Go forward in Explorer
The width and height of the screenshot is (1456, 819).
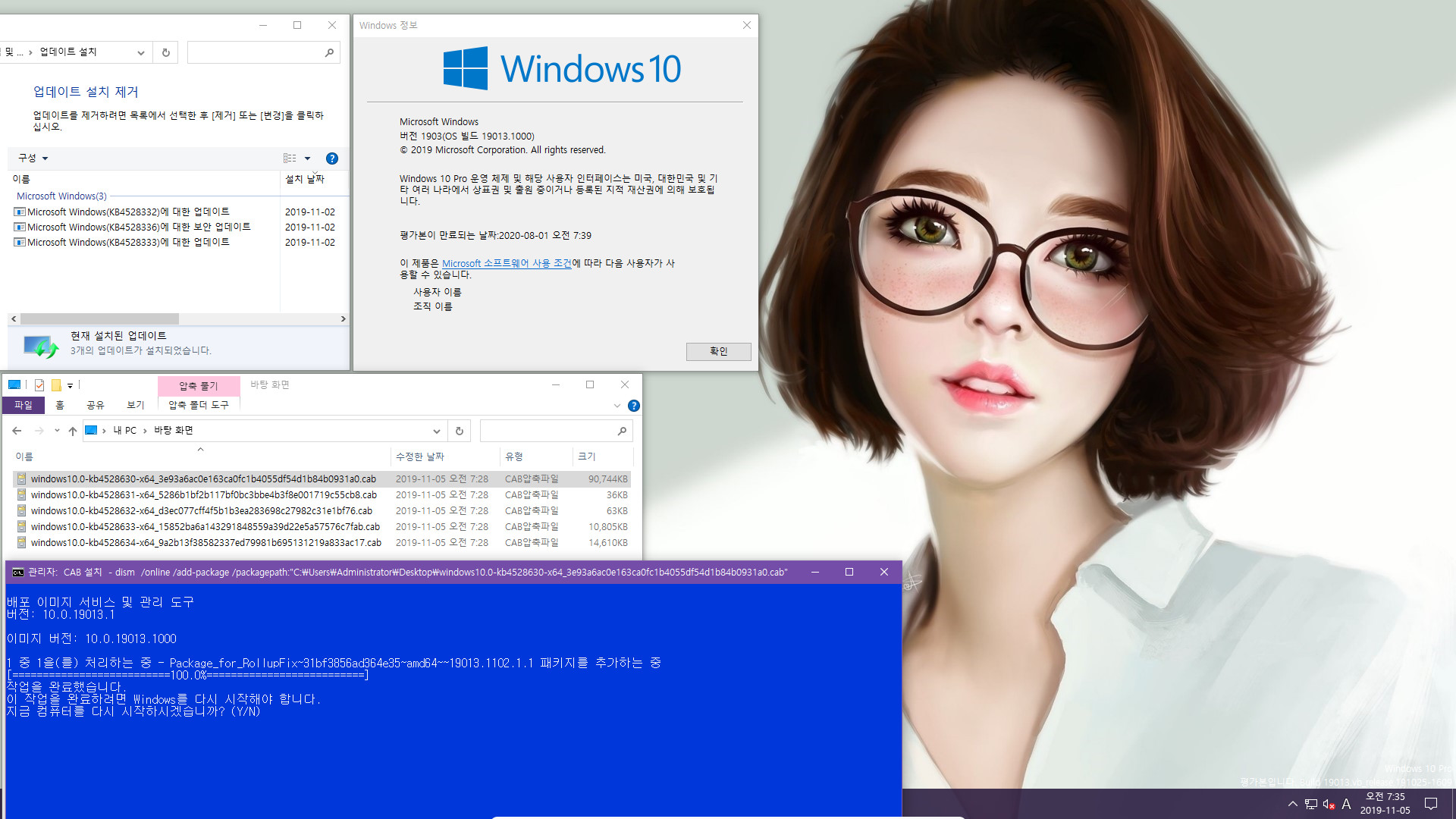(x=39, y=431)
